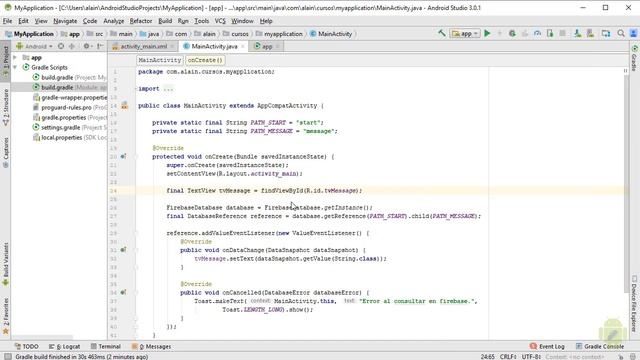The height and width of the screenshot is (360, 640).
Task: Open the Build menu
Action: click(165, 21)
